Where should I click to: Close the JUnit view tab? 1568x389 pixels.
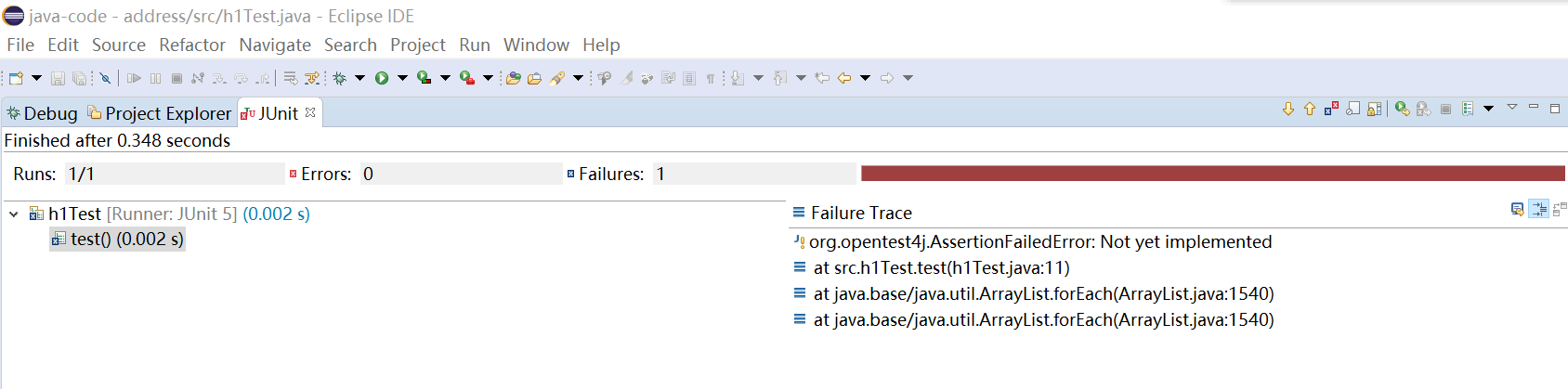pos(310,112)
